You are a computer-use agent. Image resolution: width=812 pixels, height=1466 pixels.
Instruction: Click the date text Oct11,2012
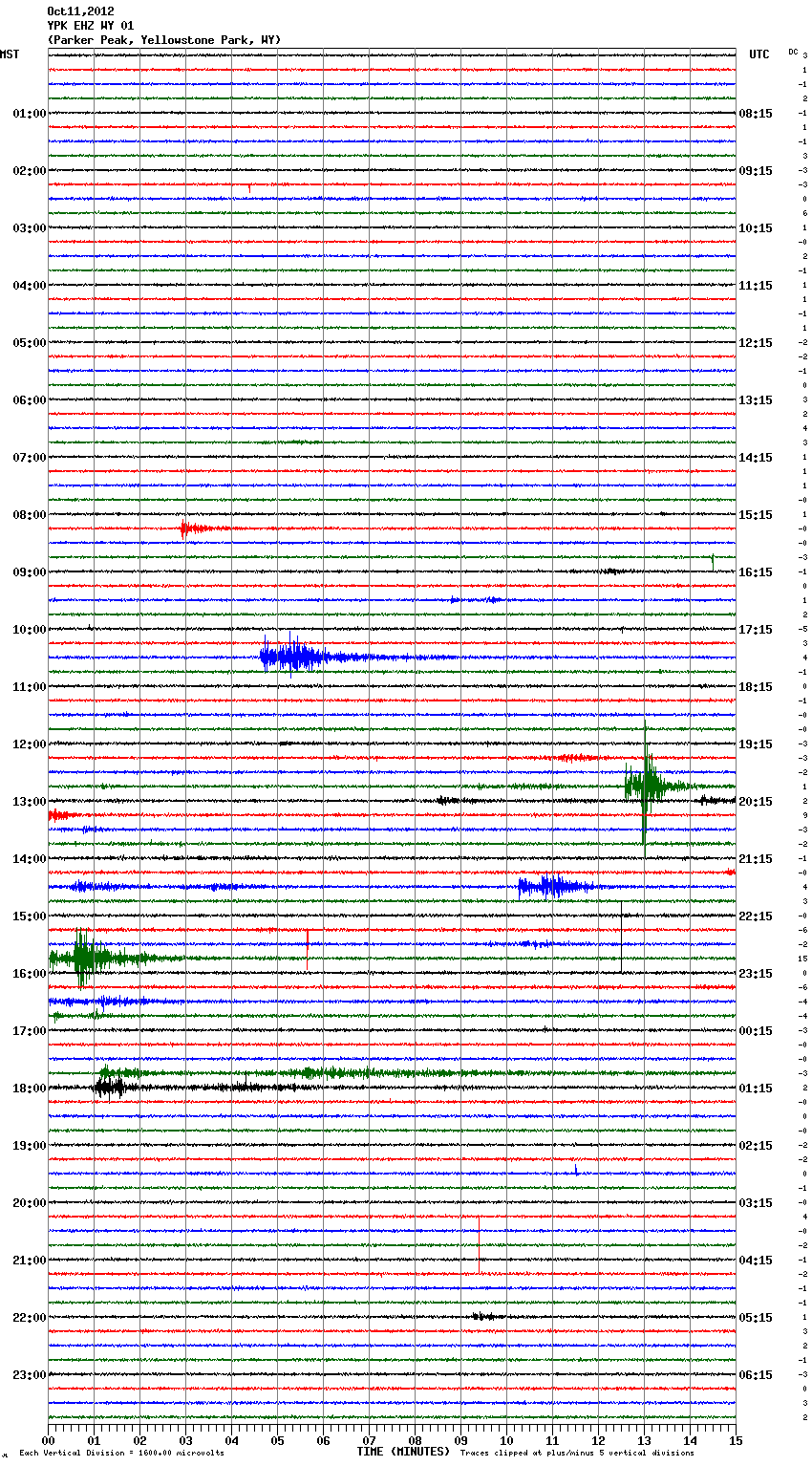[x=80, y=11]
